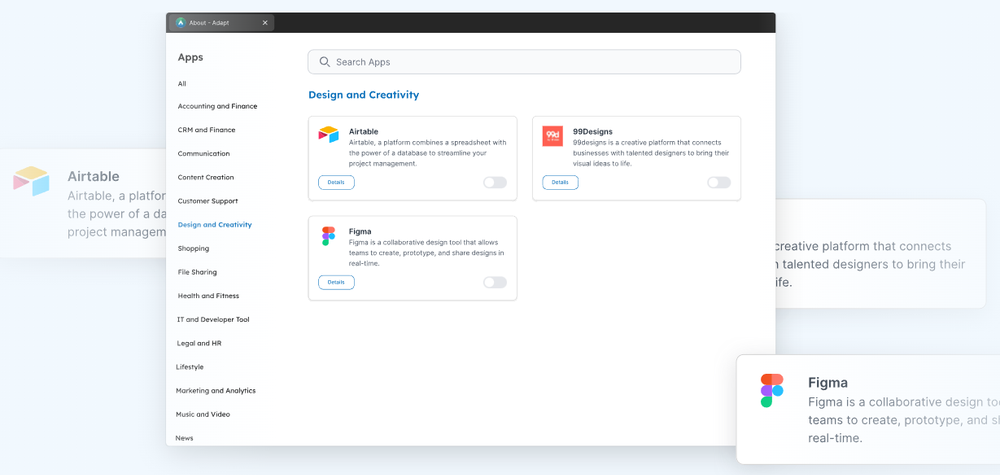The image size is (1000, 475).
Task: Select IT and Developer Tool category
Action: coord(213,319)
